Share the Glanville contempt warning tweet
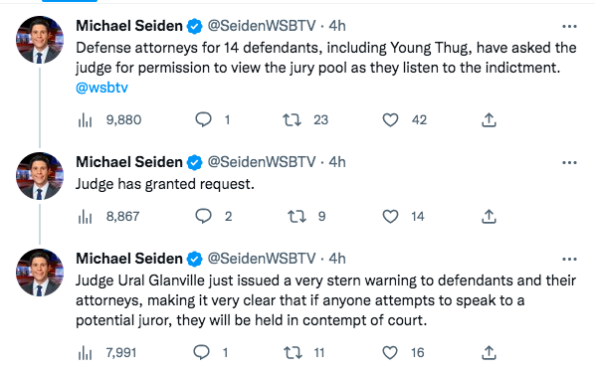The height and width of the screenshot is (374, 595). [x=489, y=353]
